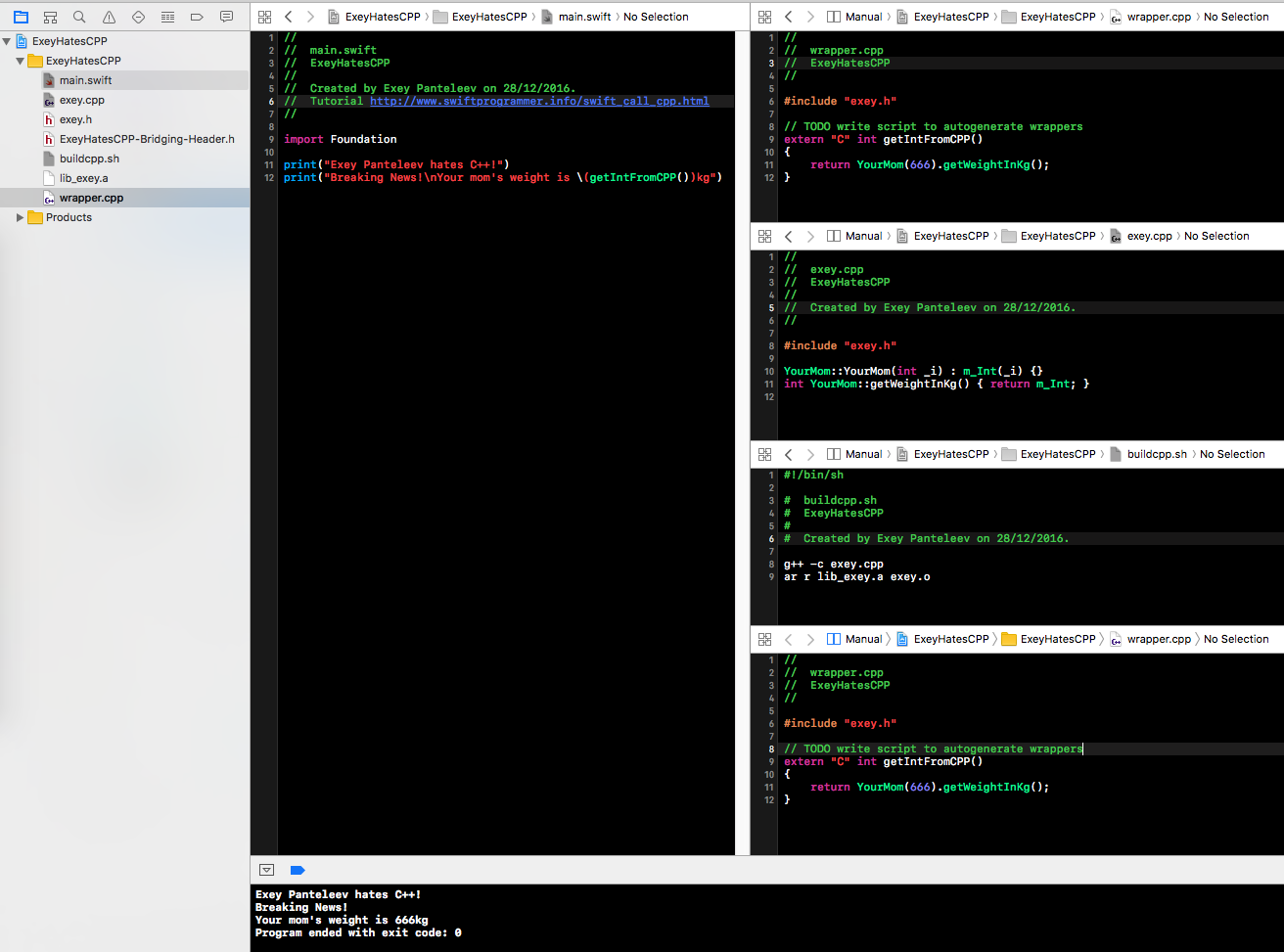1284x952 pixels.
Task: Click the #include "exey.h" line in exey.cpp
Action: coord(840,345)
